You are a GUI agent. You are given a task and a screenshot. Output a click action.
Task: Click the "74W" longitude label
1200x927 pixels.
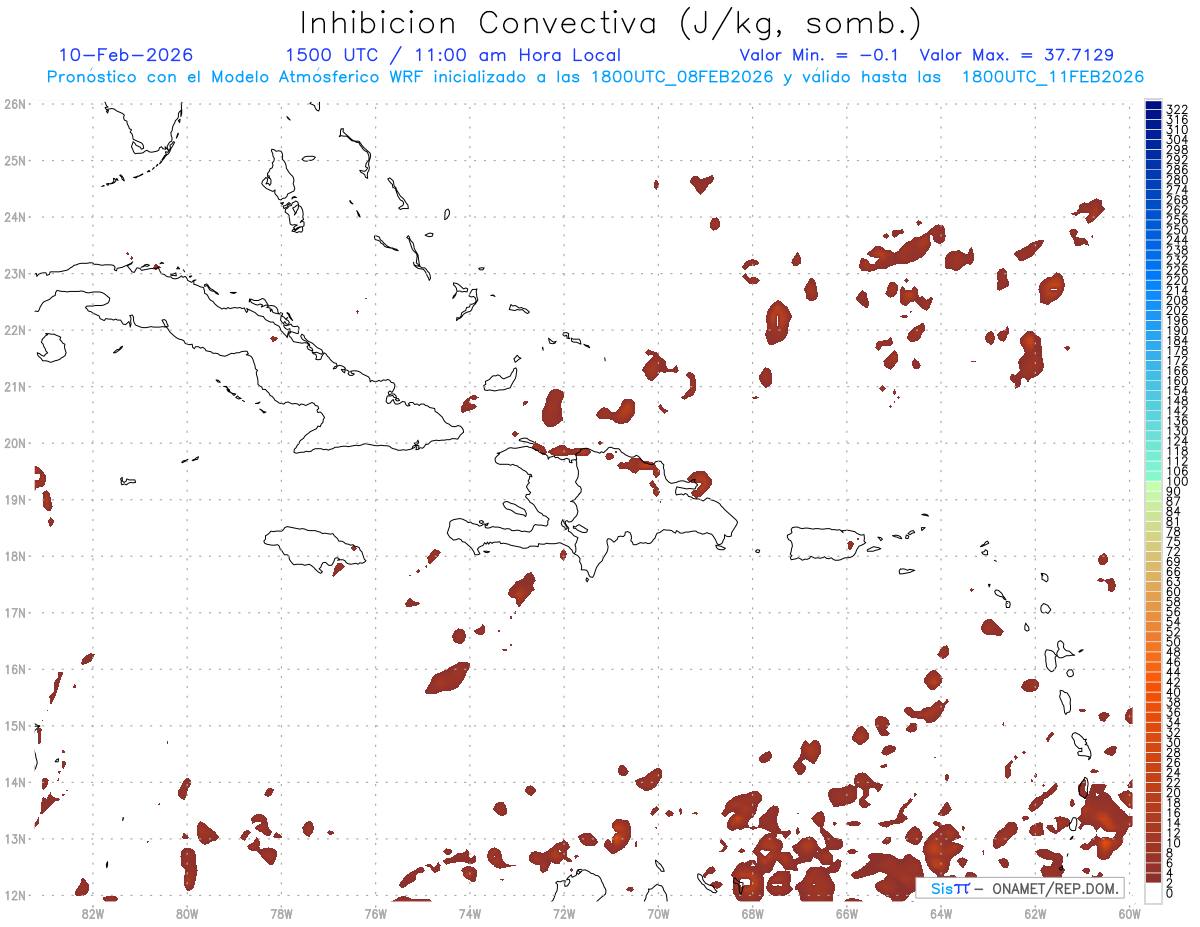click(470, 913)
